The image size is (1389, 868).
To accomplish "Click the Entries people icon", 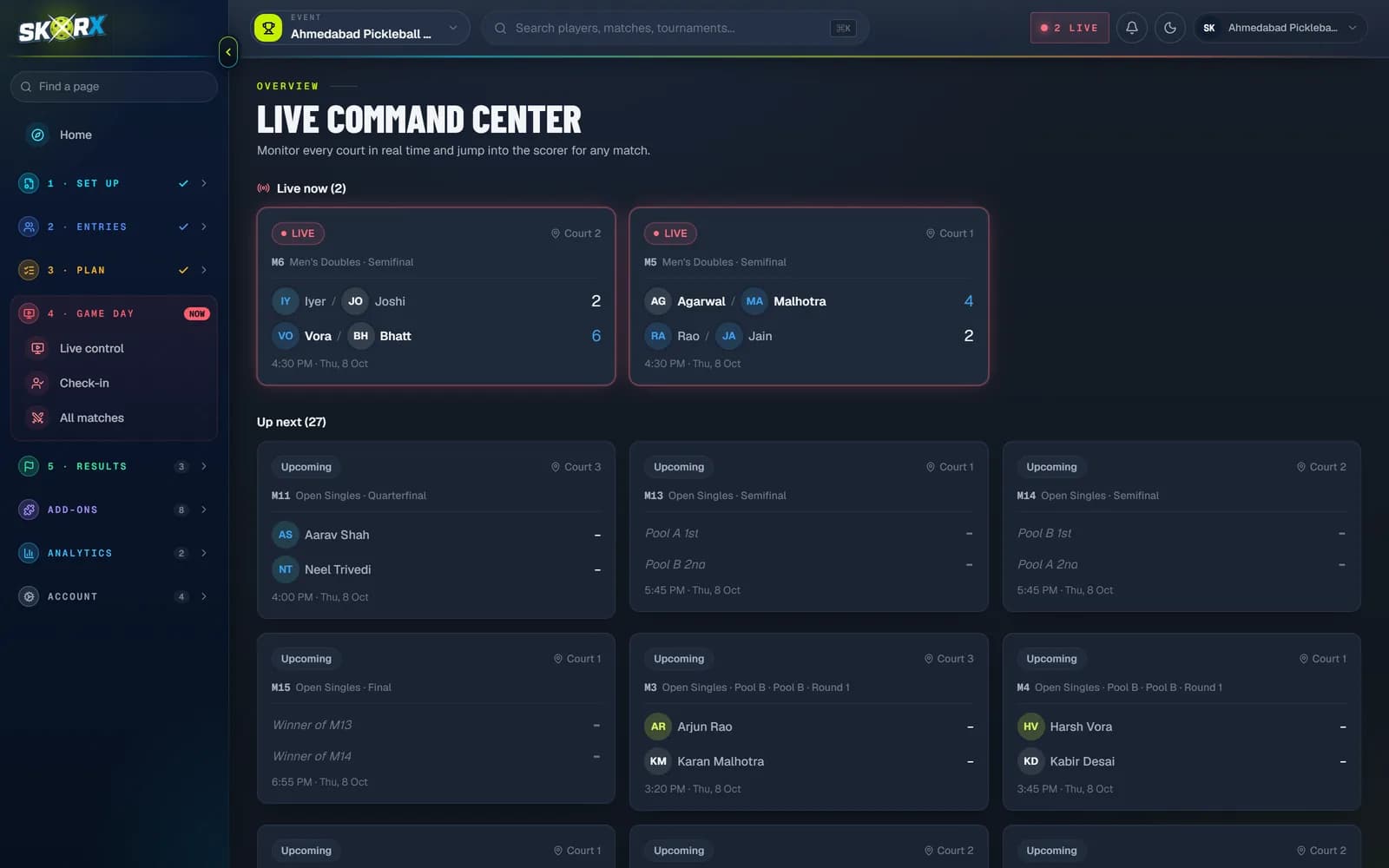I will click(29, 227).
